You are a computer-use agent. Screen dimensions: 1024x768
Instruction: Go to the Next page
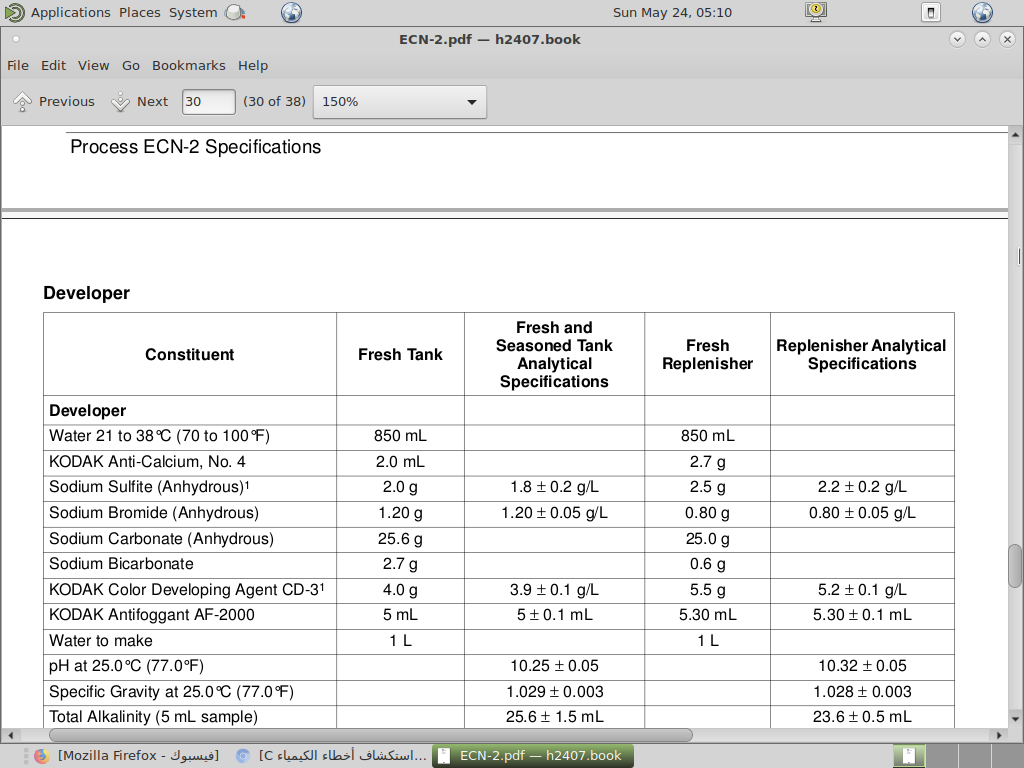click(x=139, y=102)
